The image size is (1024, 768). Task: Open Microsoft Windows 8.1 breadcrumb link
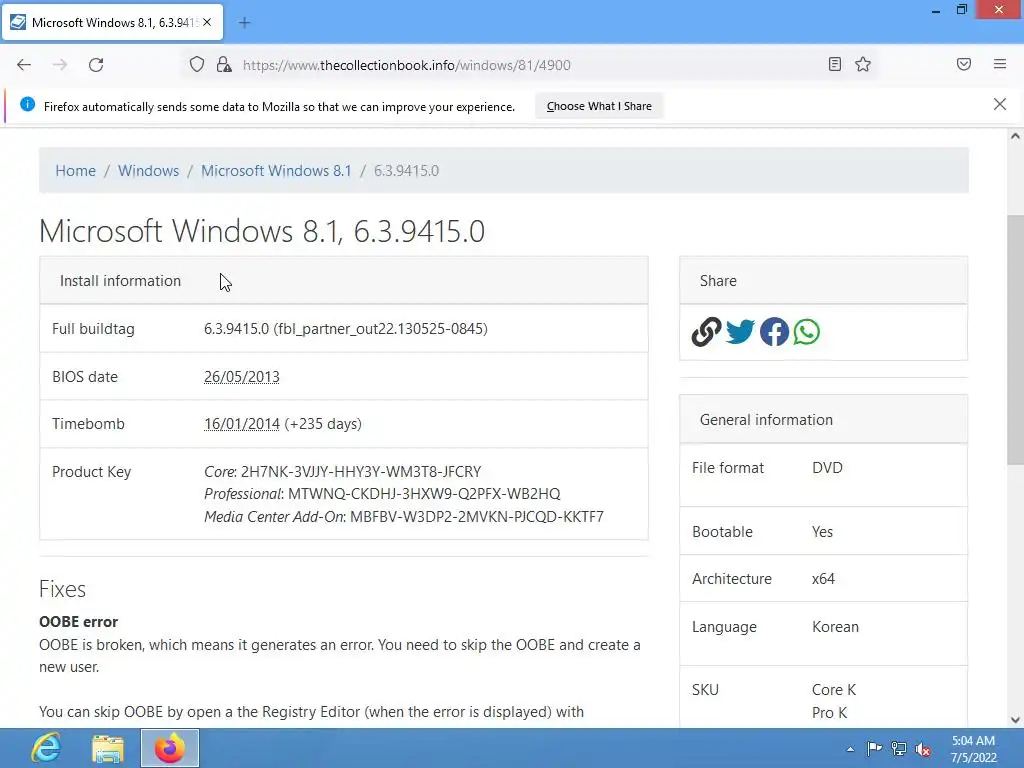pos(276,170)
